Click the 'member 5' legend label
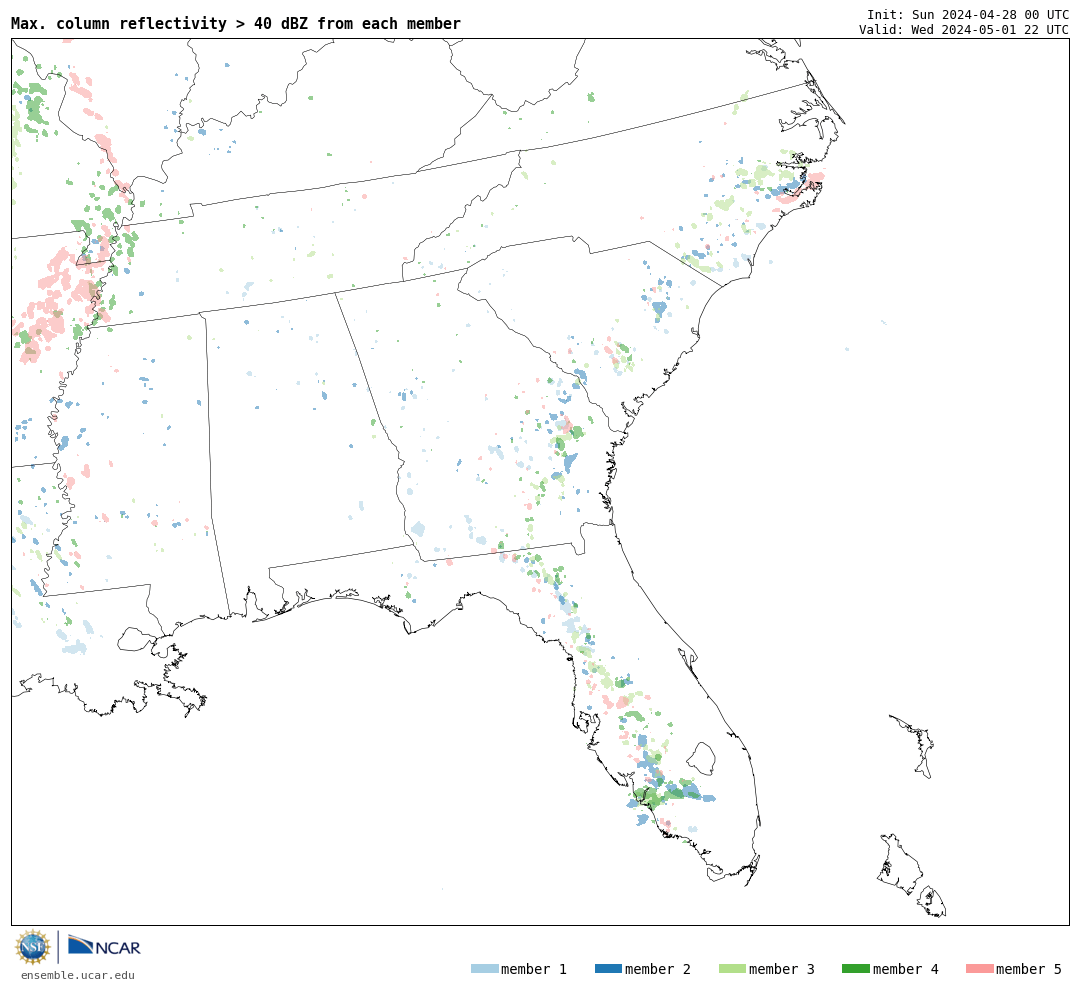 coord(1029,969)
